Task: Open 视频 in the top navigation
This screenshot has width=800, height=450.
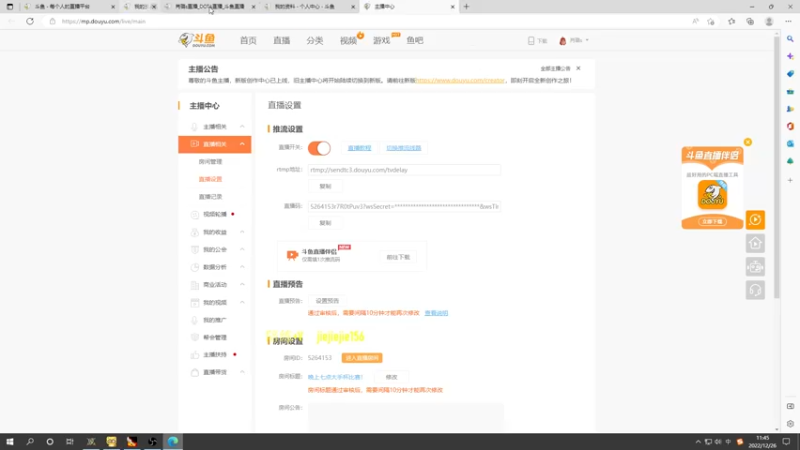Action: tap(348, 40)
